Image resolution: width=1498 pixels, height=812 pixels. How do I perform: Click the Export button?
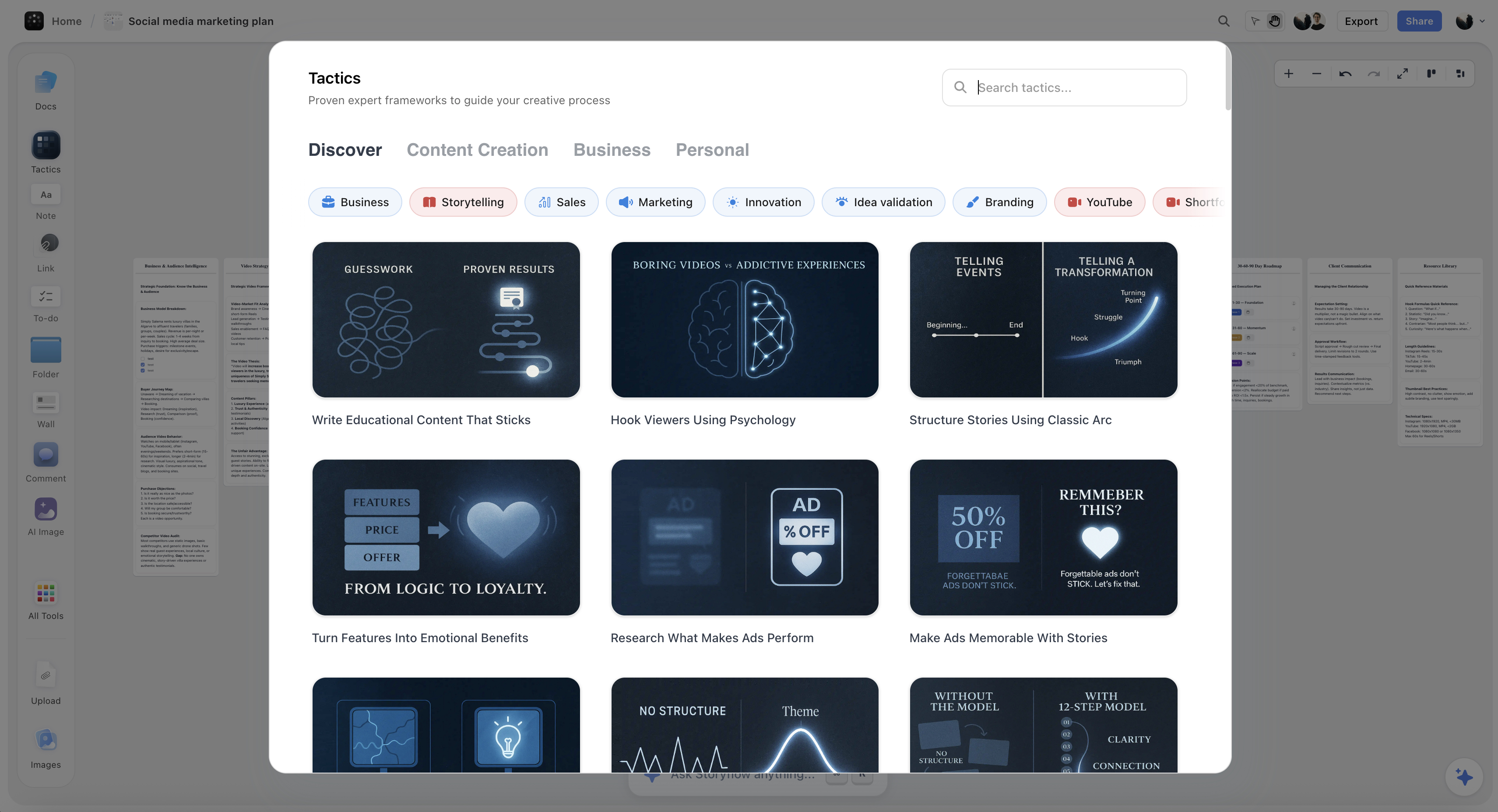tap(1361, 21)
